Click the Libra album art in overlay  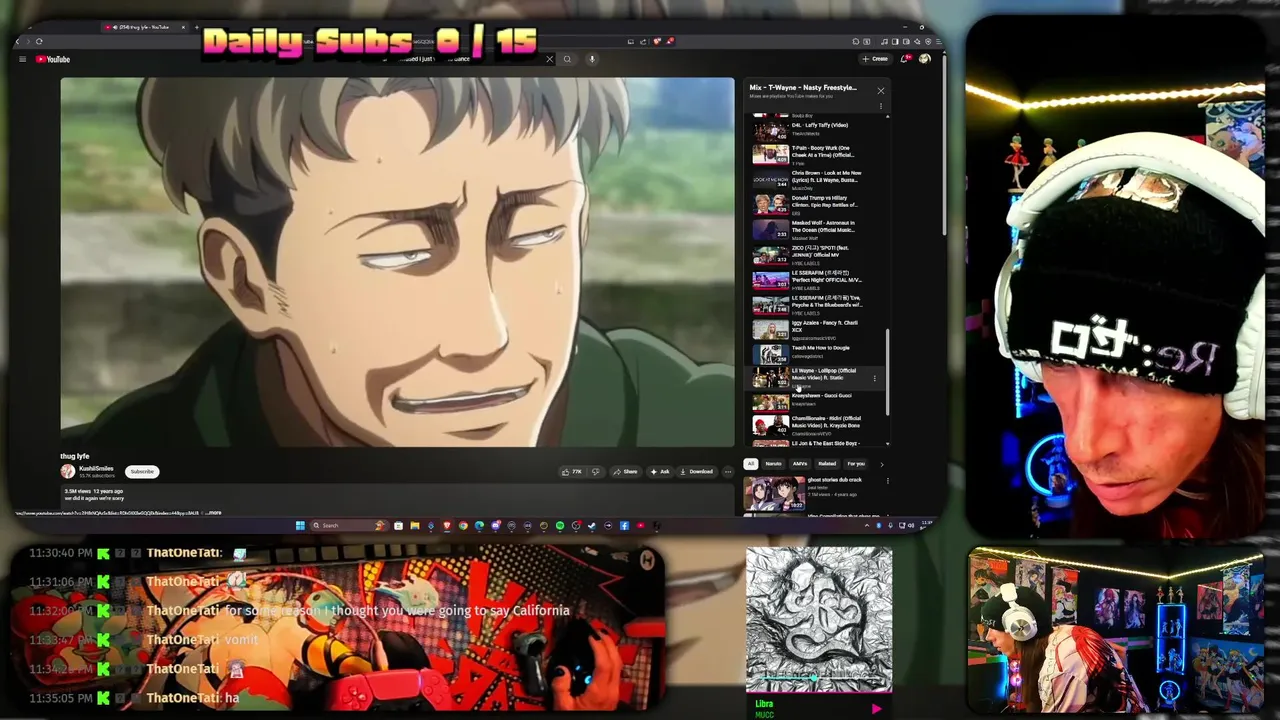[819, 618]
